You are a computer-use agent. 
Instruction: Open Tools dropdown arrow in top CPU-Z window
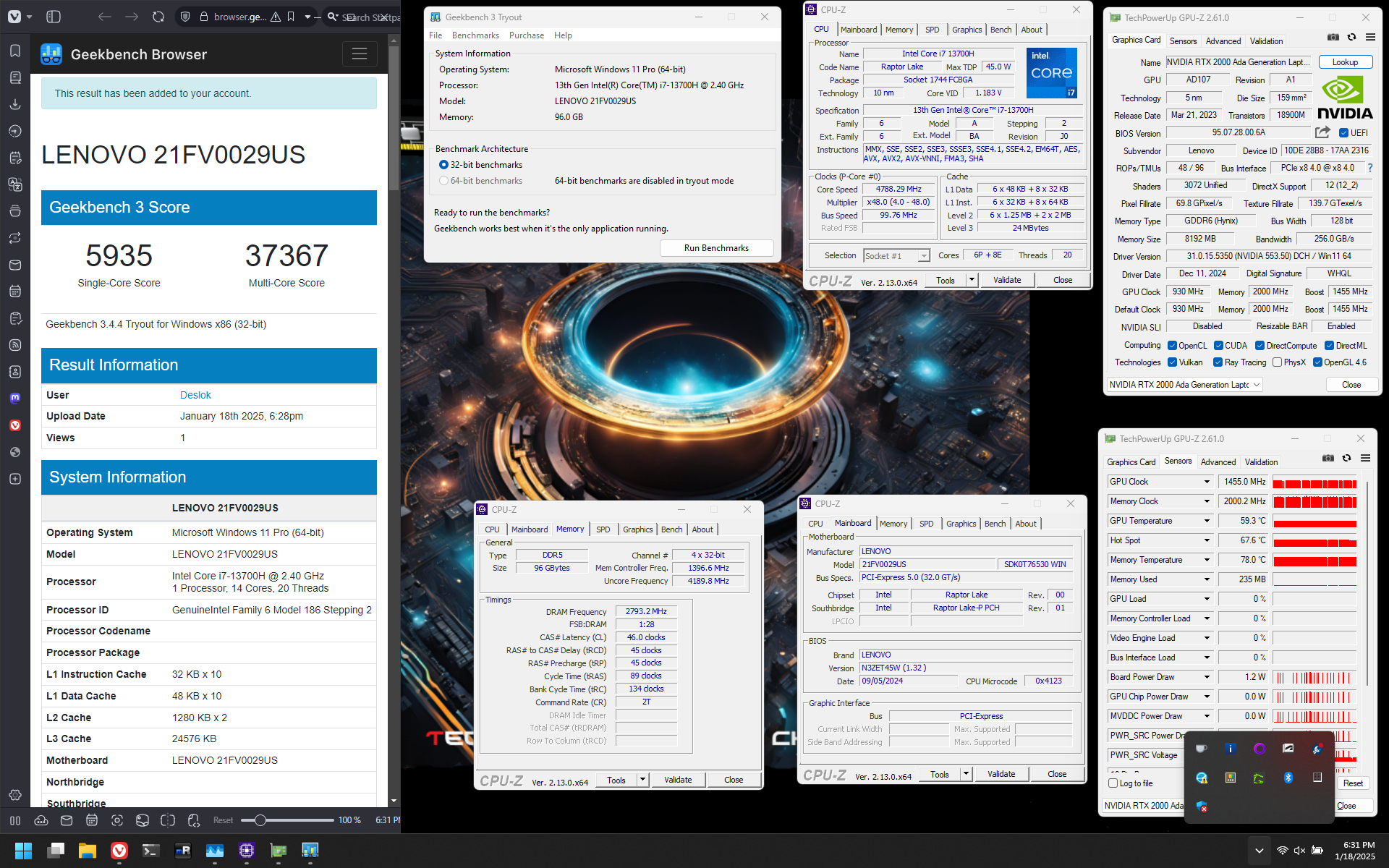[x=972, y=280]
